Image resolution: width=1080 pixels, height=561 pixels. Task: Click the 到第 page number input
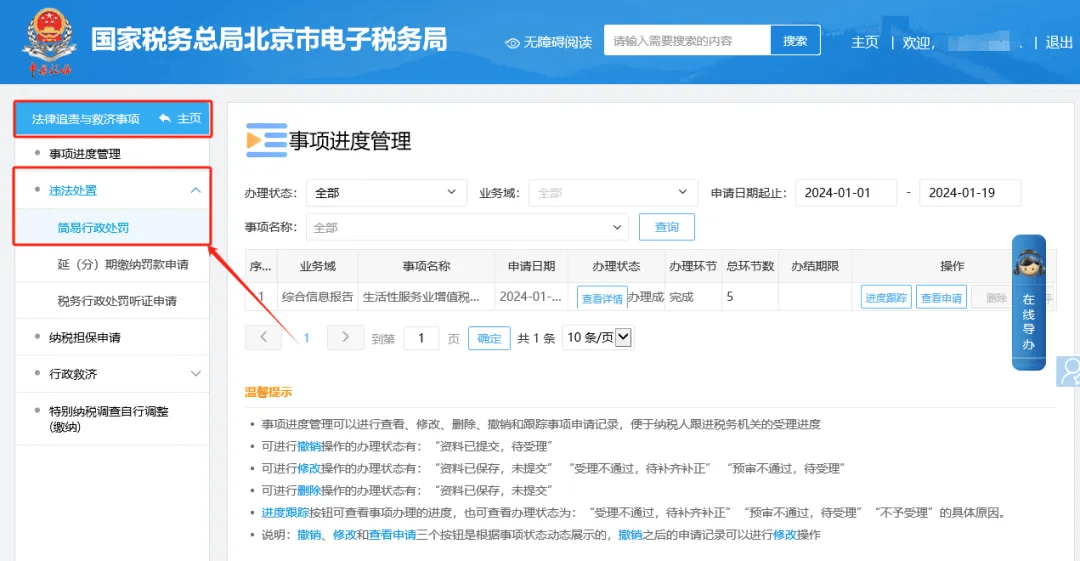tap(421, 338)
